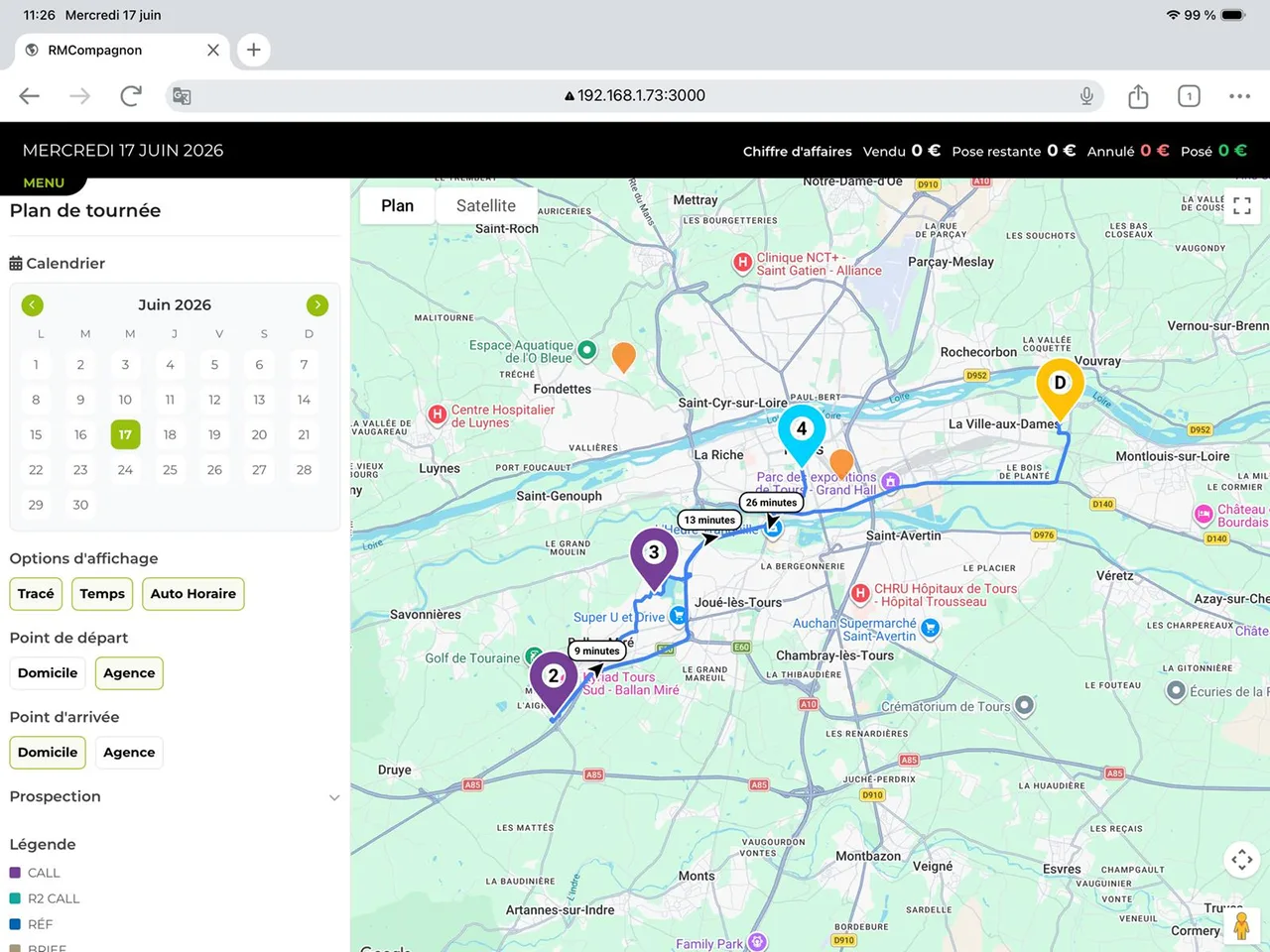Select calendar day 10
This screenshot has height=952, width=1270.
[x=125, y=400]
